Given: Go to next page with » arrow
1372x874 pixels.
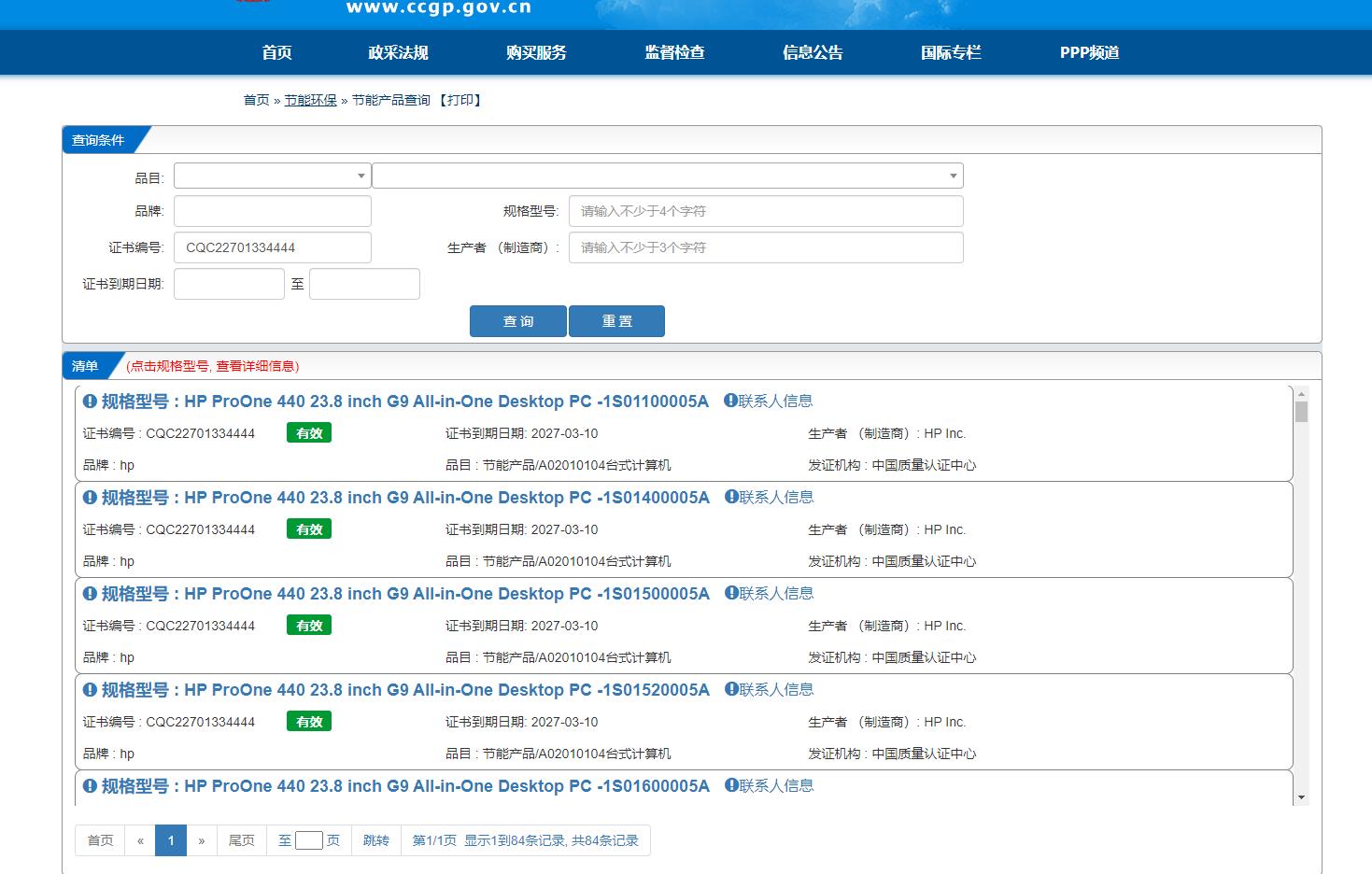Looking at the screenshot, I should [x=201, y=840].
